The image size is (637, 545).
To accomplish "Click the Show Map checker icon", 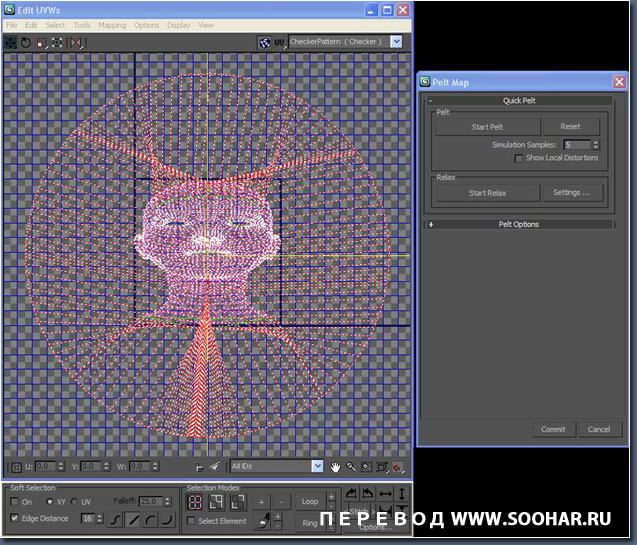I will pyautogui.click(x=264, y=42).
